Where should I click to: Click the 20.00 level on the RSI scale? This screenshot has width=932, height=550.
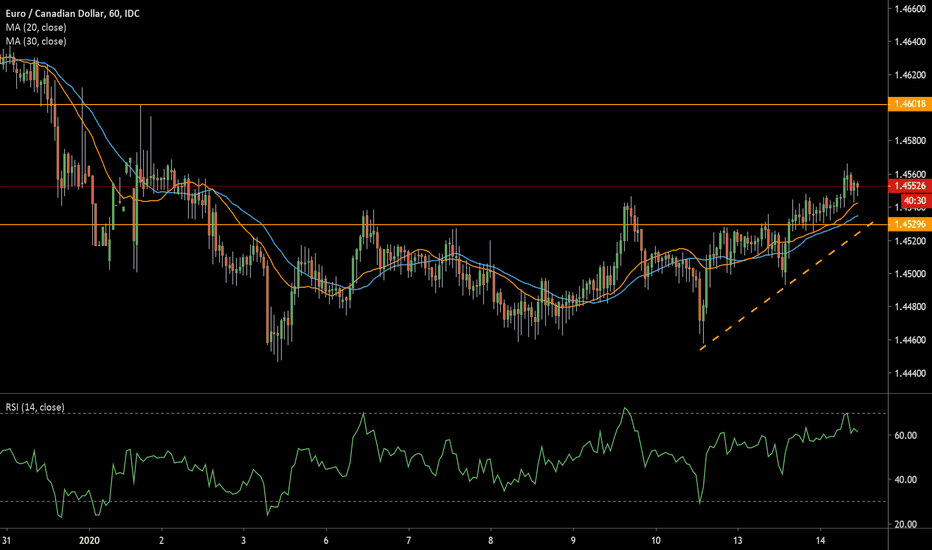(x=905, y=525)
